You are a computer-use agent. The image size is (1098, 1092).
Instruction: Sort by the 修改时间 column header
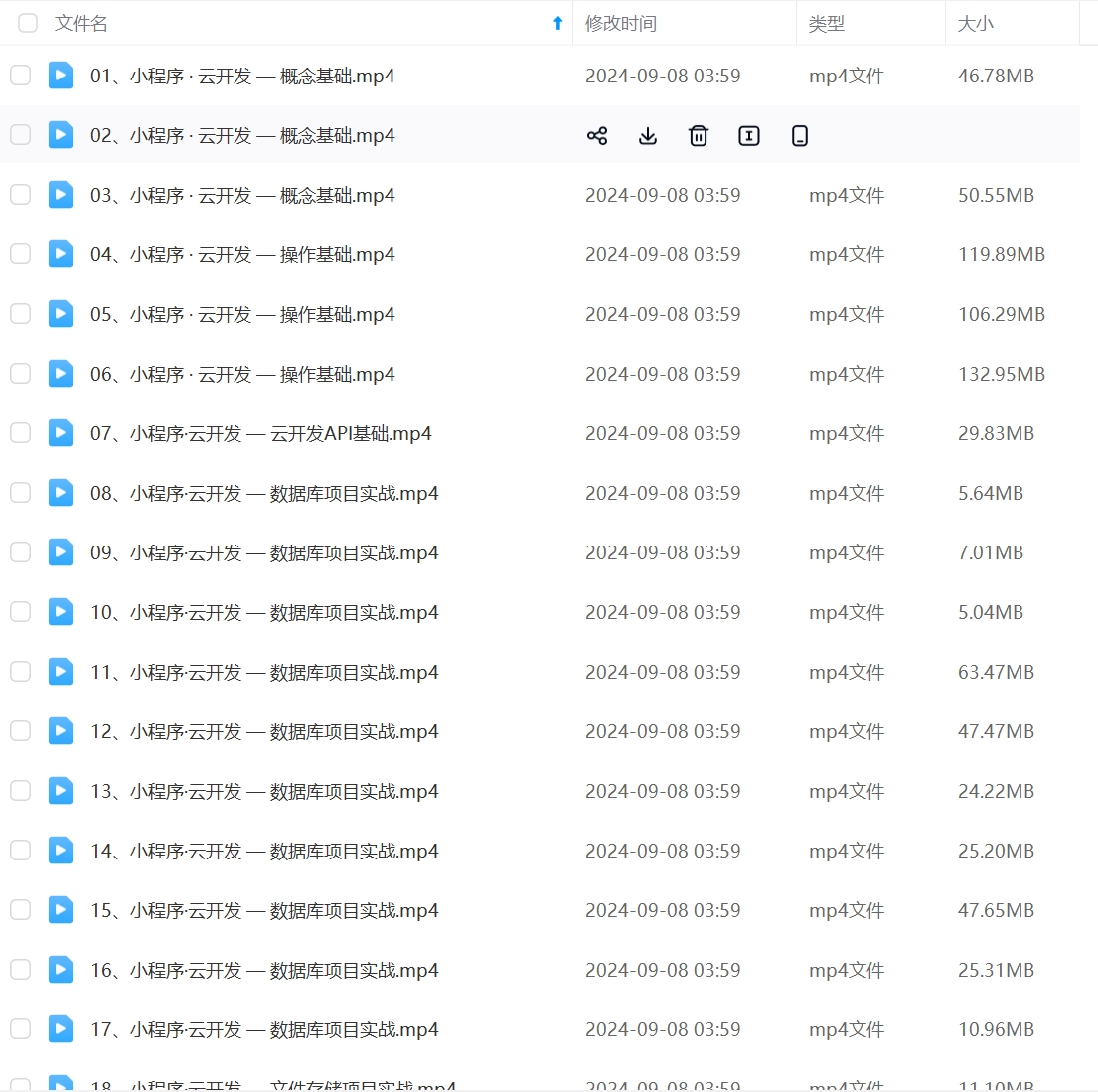click(x=621, y=23)
